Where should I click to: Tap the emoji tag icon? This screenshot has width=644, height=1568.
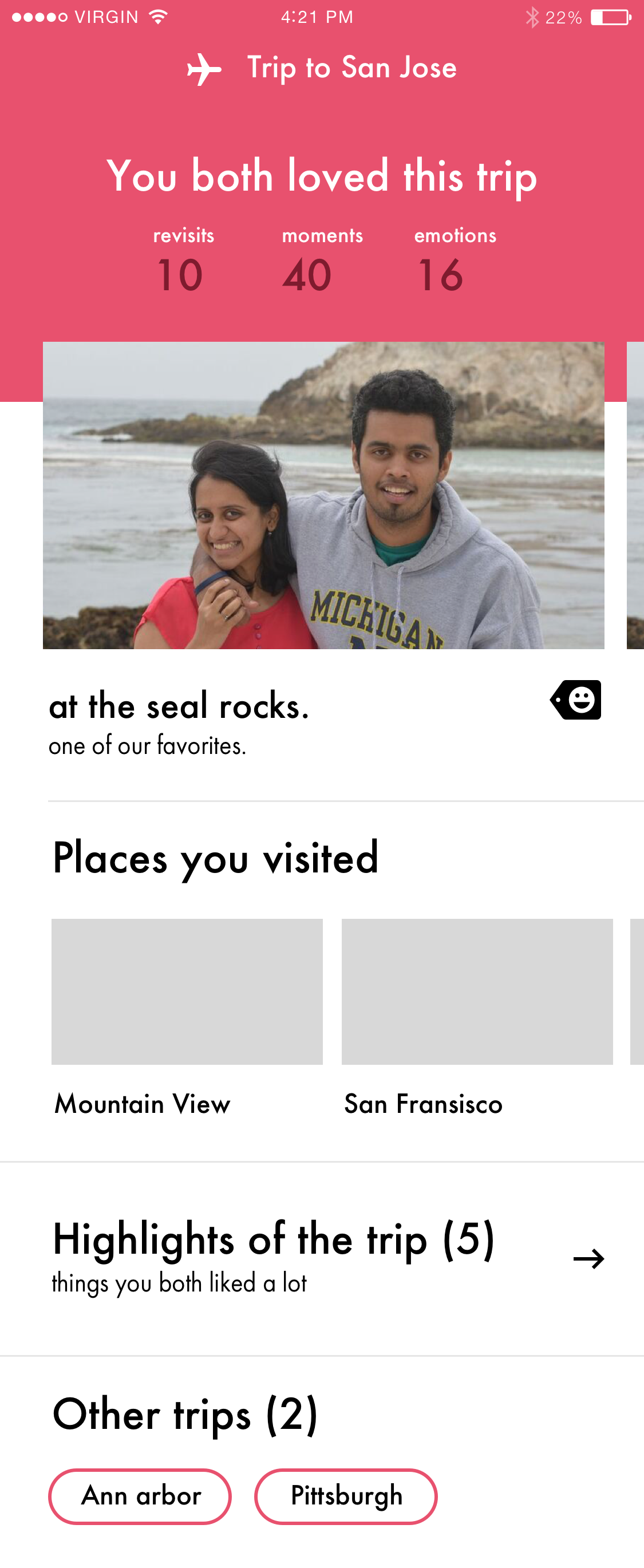[x=576, y=700]
